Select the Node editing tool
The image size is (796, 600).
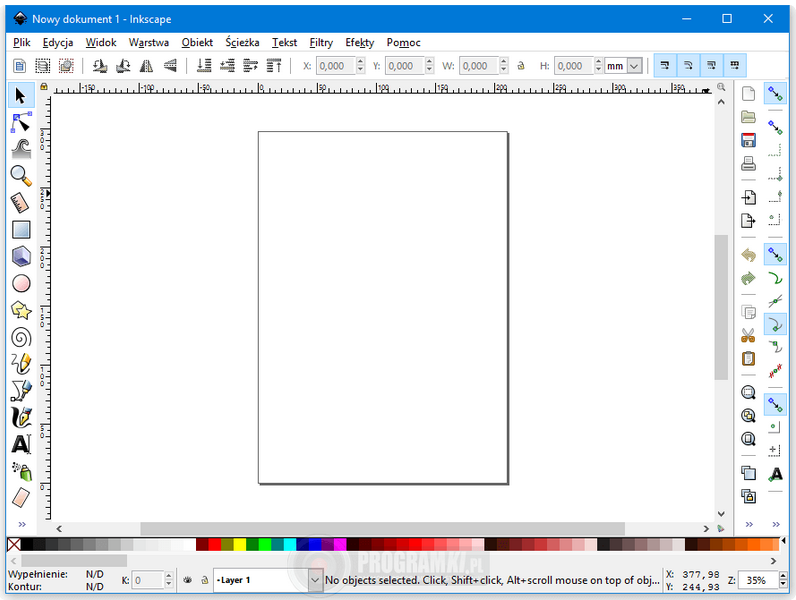(x=21, y=123)
